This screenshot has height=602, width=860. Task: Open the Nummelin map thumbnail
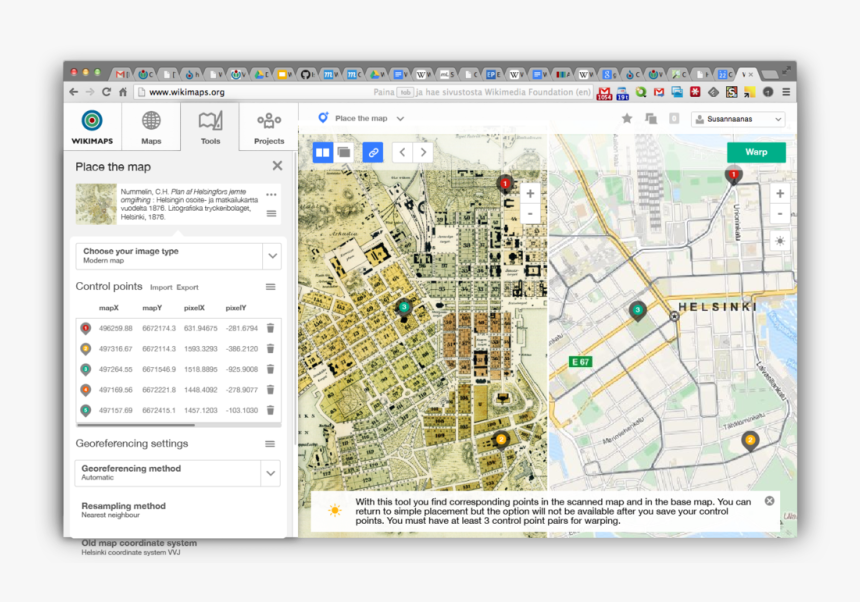(x=96, y=204)
